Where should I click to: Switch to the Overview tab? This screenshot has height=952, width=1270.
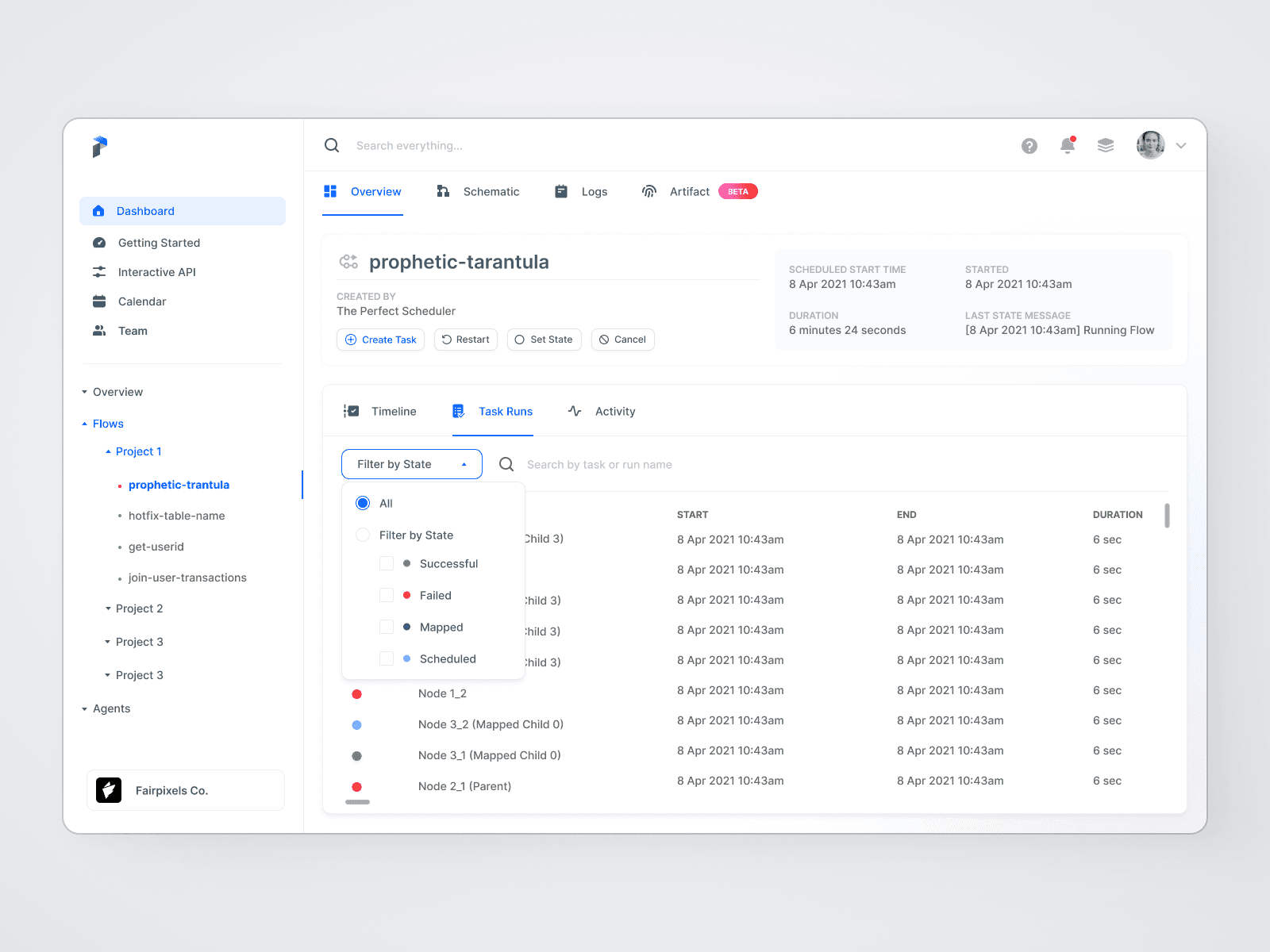pos(363,191)
